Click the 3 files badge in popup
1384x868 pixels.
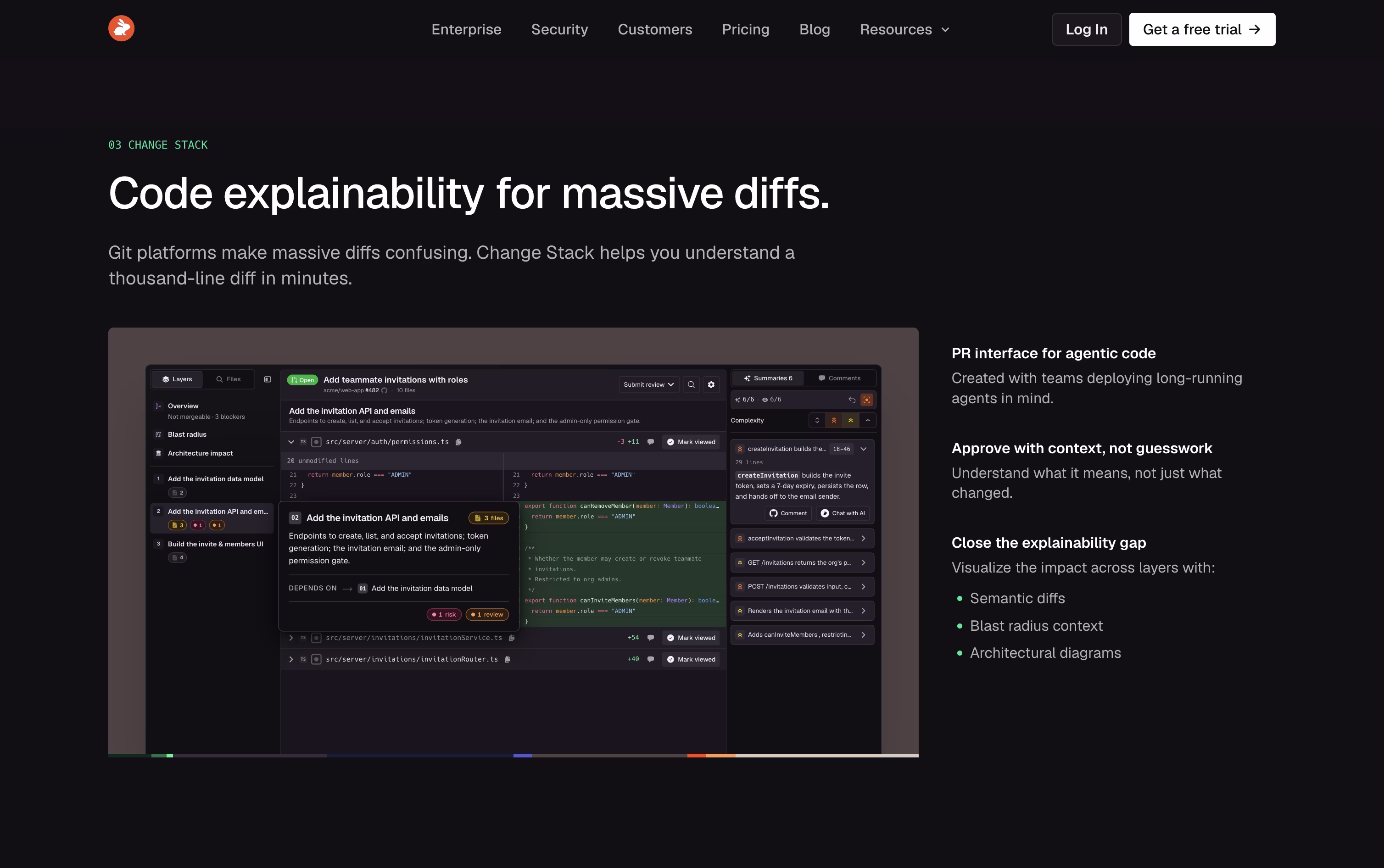489,518
